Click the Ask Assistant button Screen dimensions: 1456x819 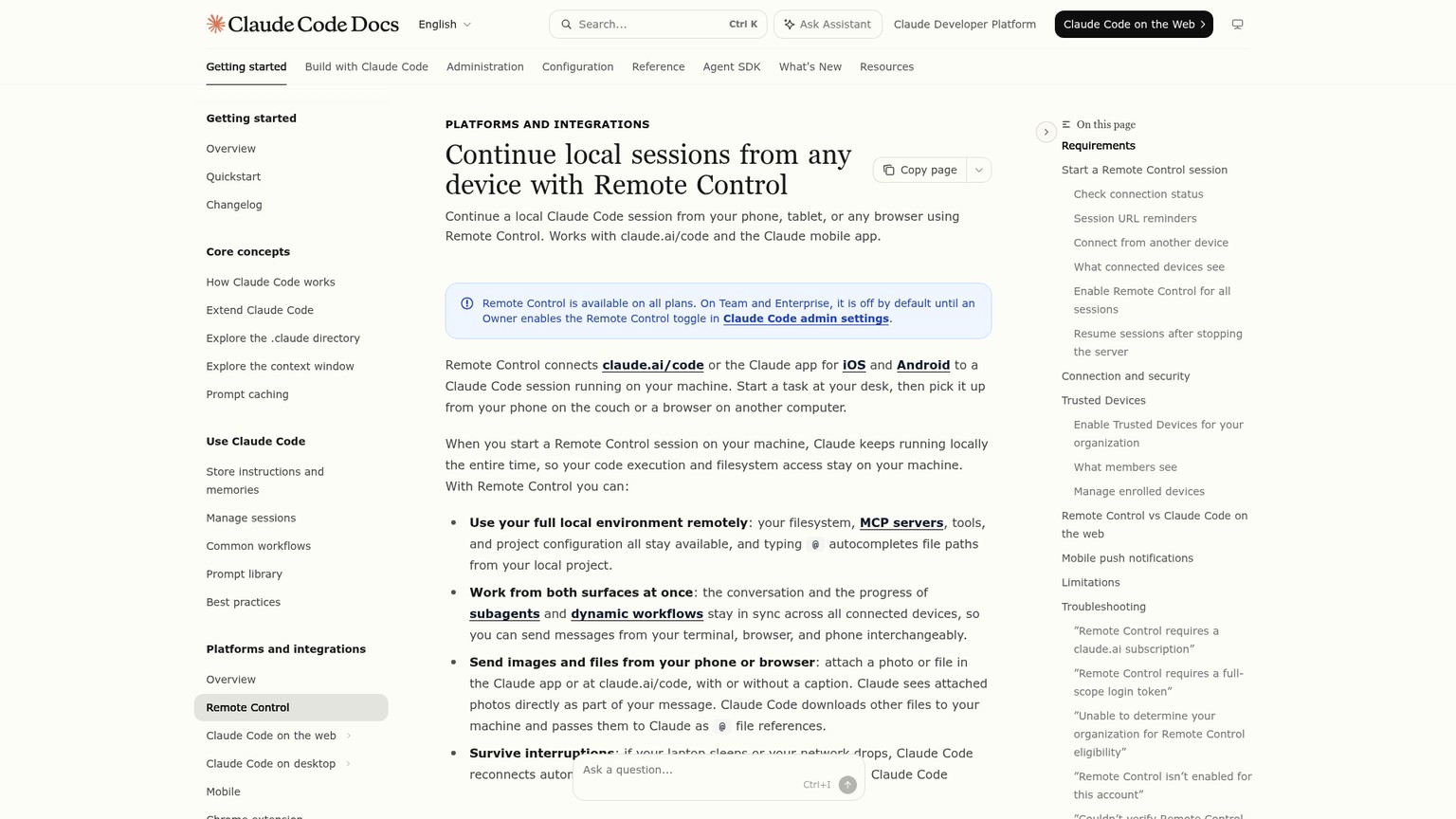pos(828,25)
